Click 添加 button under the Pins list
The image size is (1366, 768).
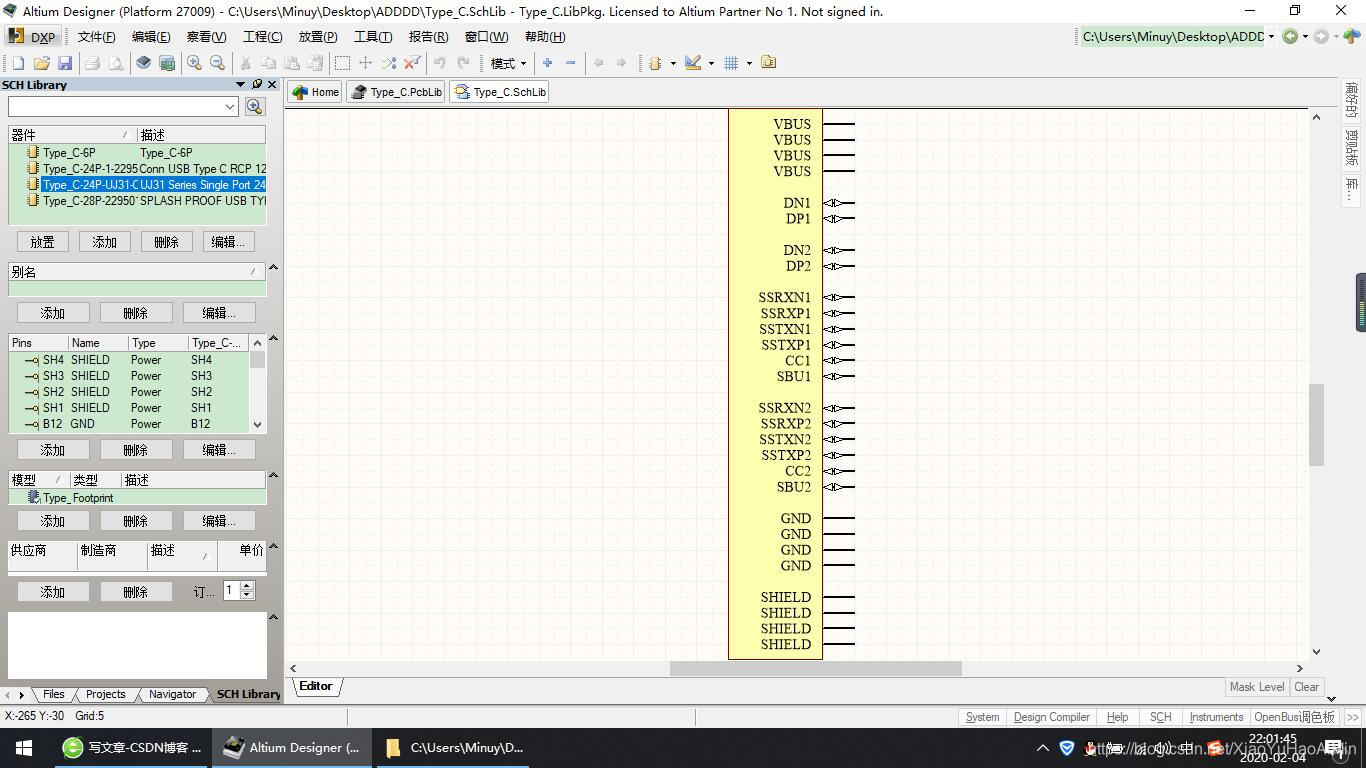click(52, 450)
